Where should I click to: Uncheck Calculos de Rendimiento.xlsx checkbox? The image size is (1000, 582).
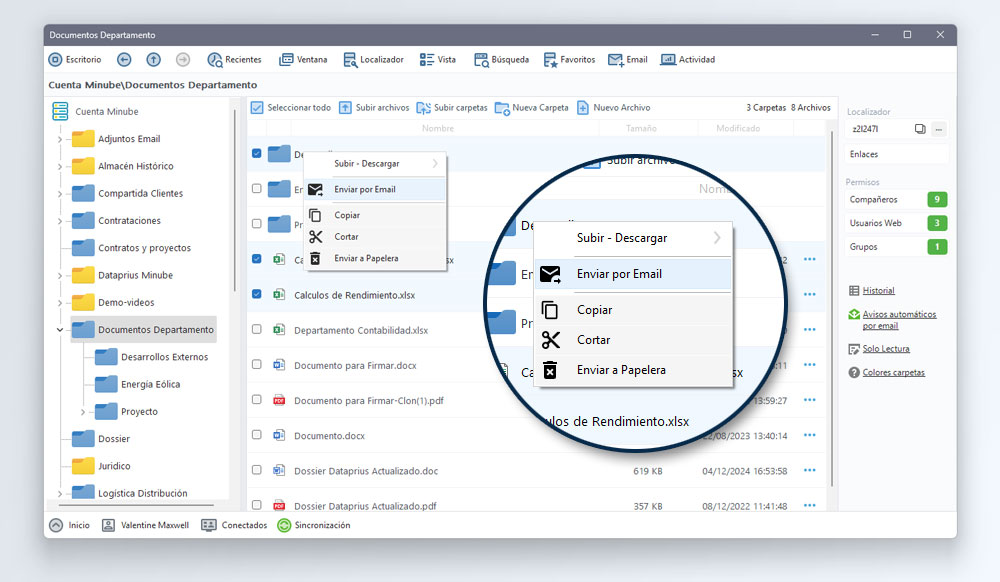coord(256,294)
